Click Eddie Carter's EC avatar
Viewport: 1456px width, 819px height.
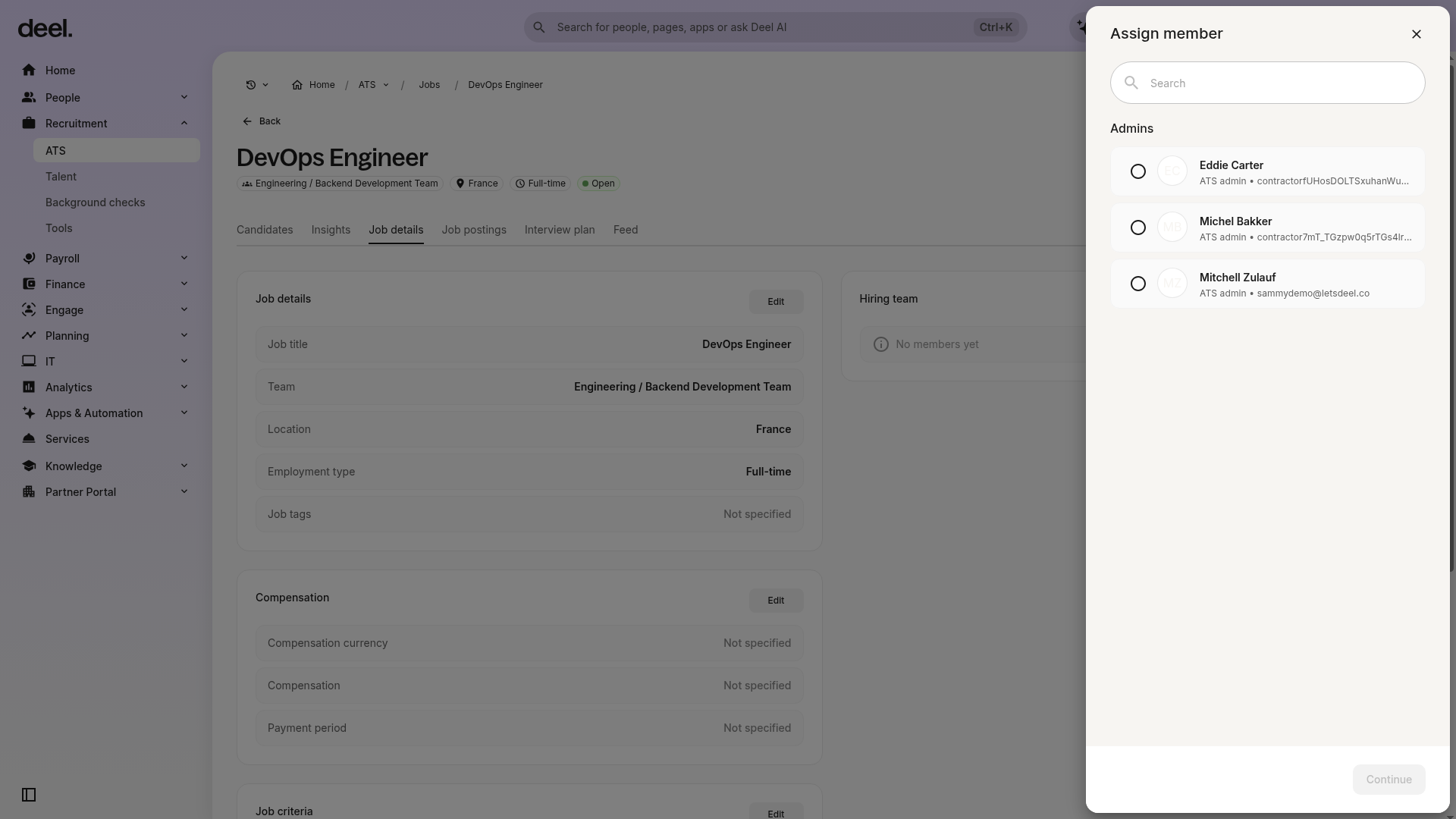click(x=1172, y=171)
